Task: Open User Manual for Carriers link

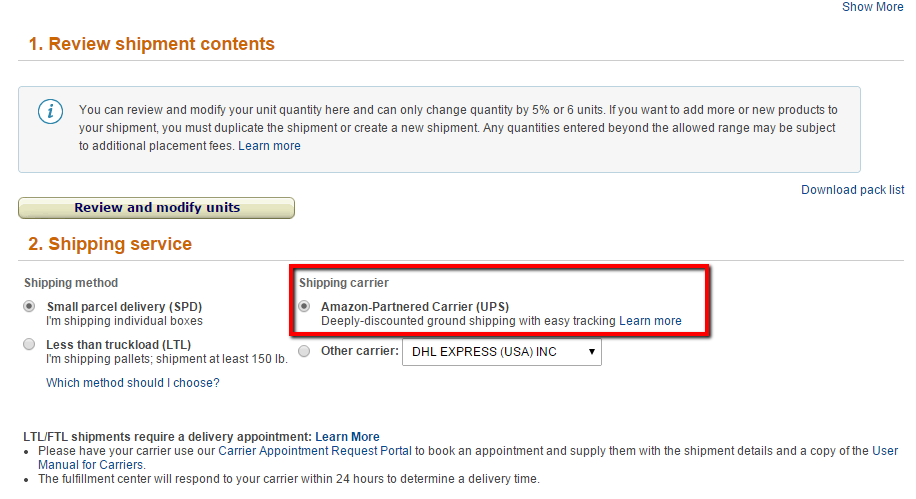Action: click(91, 465)
